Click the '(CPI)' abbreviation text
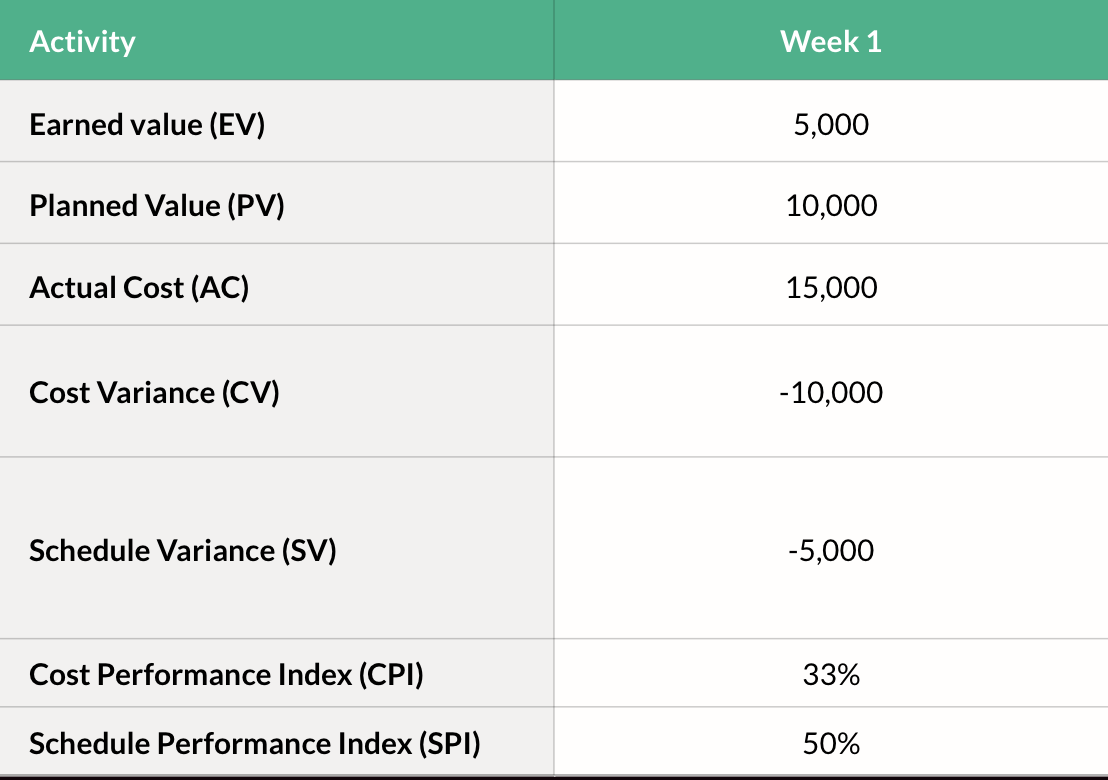Image resolution: width=1108 pixels, height=780 pixels. click(391, 675)
